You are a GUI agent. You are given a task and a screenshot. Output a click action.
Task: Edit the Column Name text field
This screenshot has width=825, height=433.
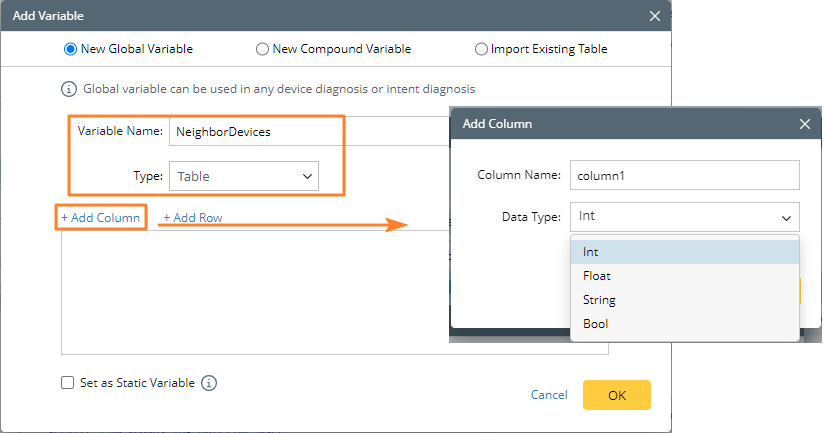(684, 174)
